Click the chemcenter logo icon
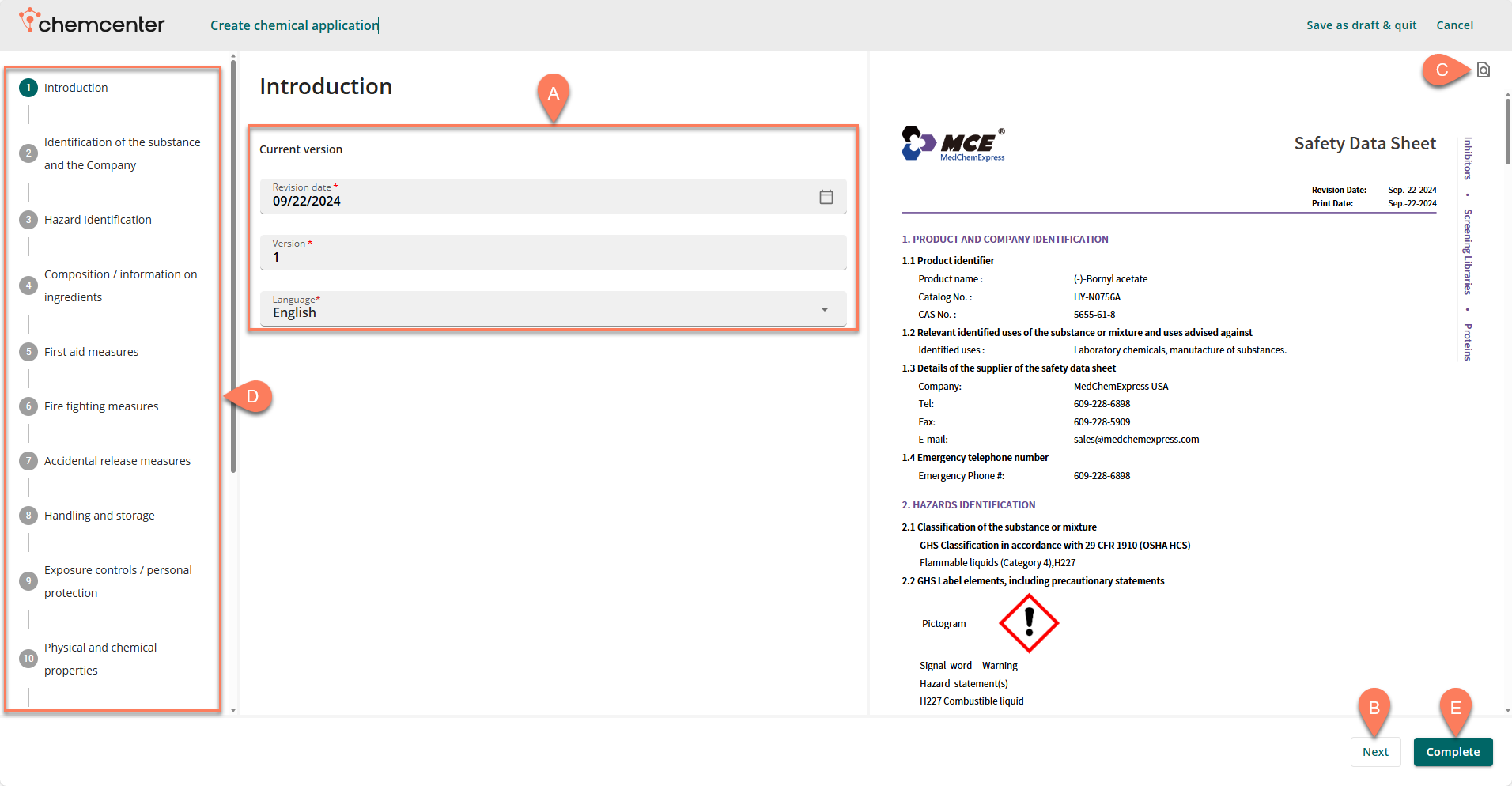Image resolution: width=1512 pixels, height=786 pixels. pyautogui.click(x=29, y=20)
